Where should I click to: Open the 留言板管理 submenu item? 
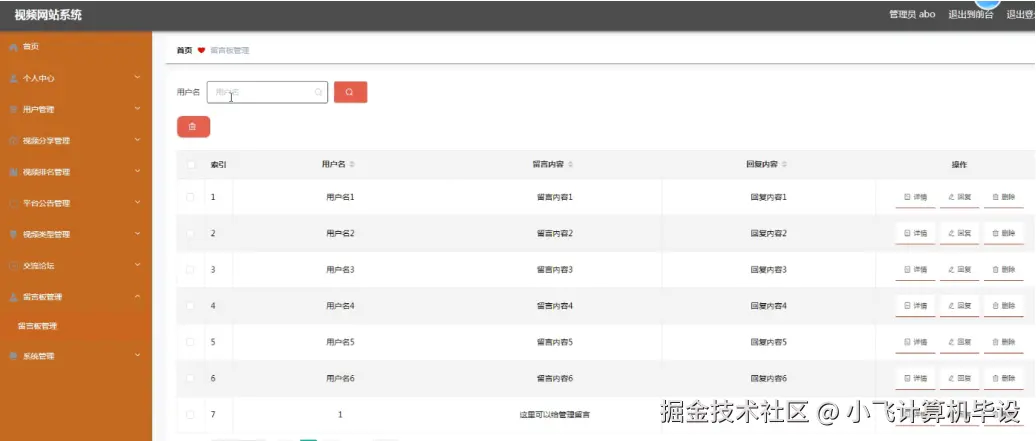tap(38, 326)
